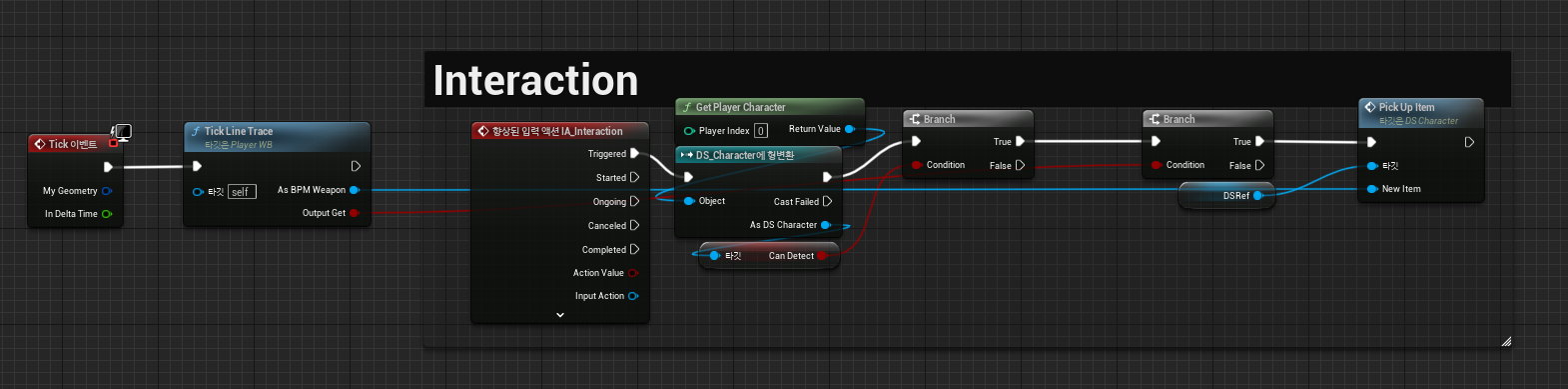The image size is (1568, 389).
Task: Click the monitor icon above Tick event
Action: [123, 132]
